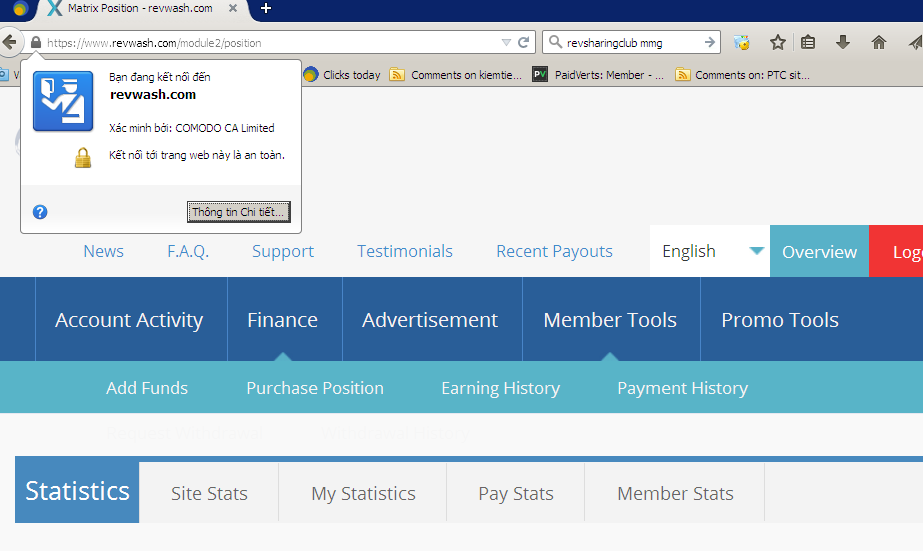Image resolution: width=923 pixels, height=551 pixels.
Task: Select the Matrix Position - revwash.com tab
Action: tap(140, 8)
